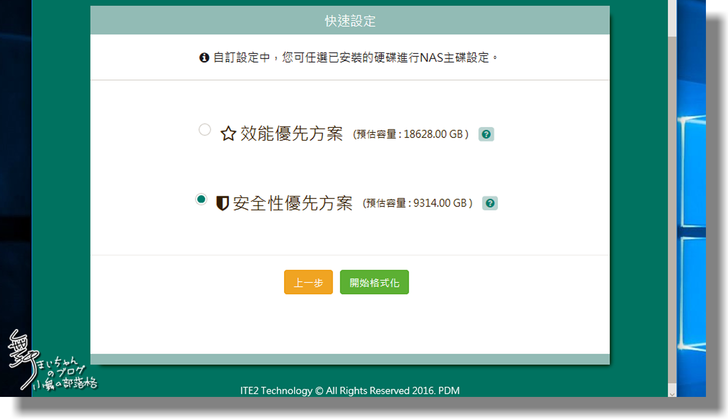Screen dimensions: 728x419
Task: Click the star icon for 效能優先方案
Action: coord(227,134)
